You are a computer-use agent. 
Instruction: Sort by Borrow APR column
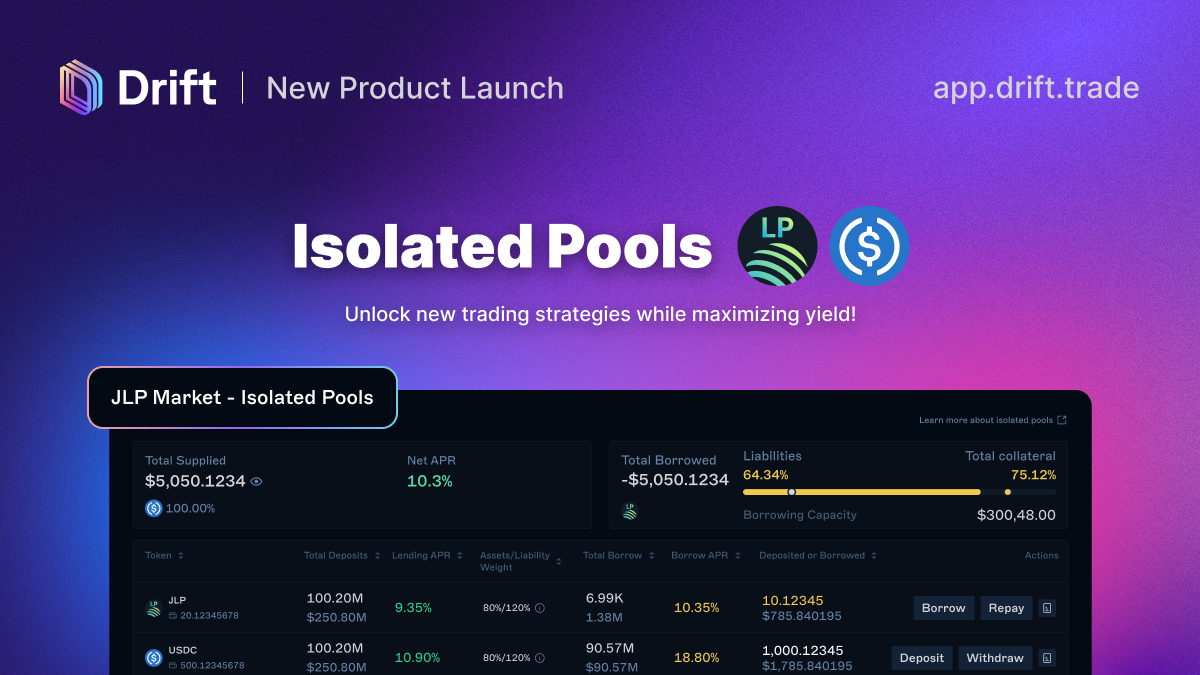tap(739, 556)
